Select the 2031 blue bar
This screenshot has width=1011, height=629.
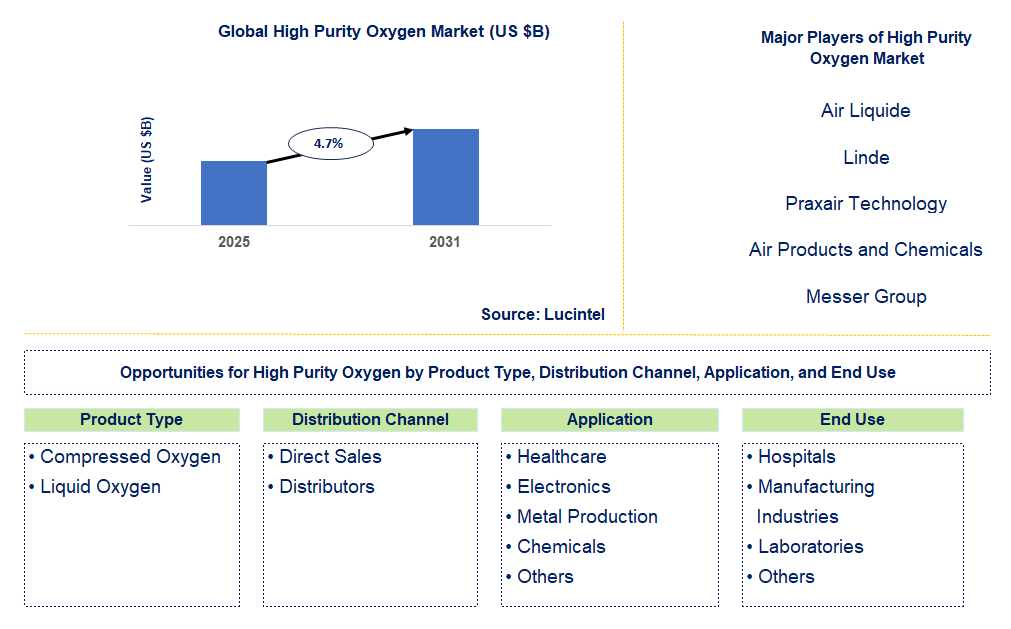tap(446, 177)
